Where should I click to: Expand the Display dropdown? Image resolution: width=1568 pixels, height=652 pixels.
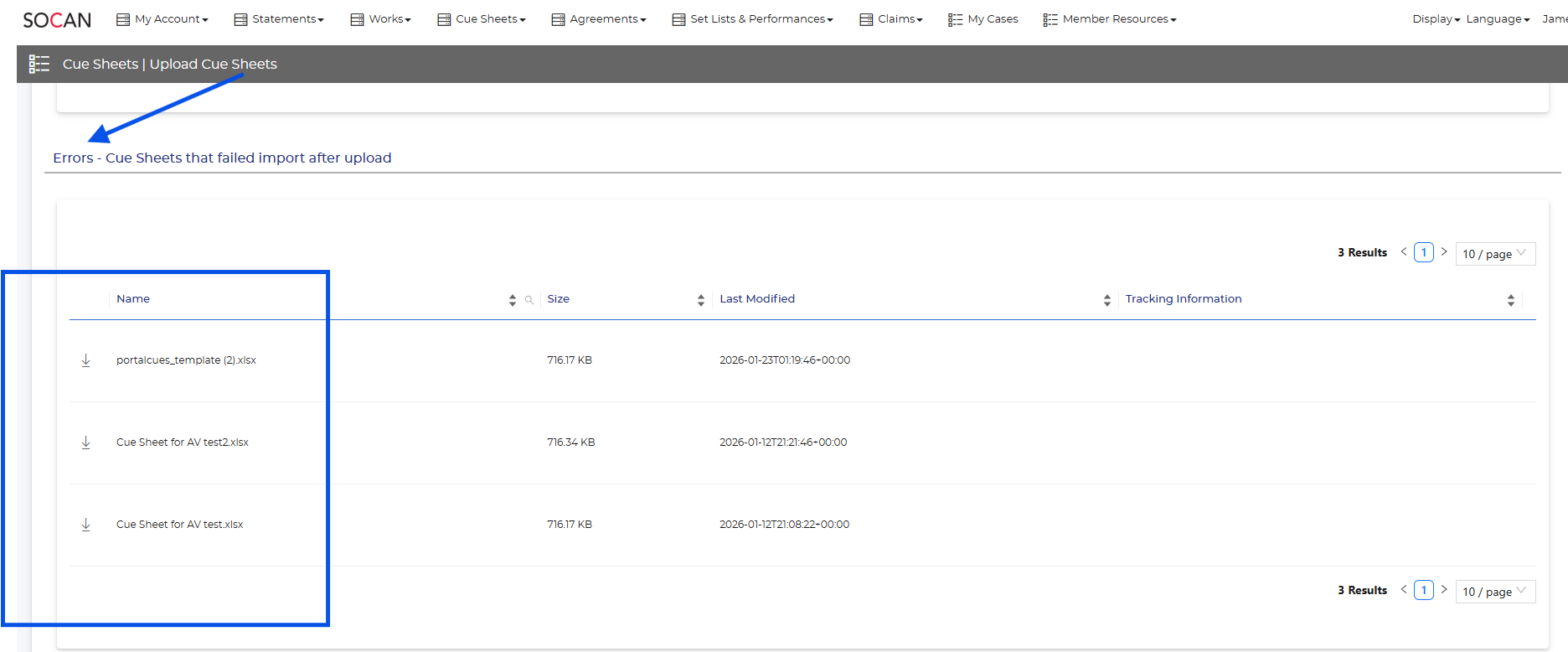[x=1436, y=19]
